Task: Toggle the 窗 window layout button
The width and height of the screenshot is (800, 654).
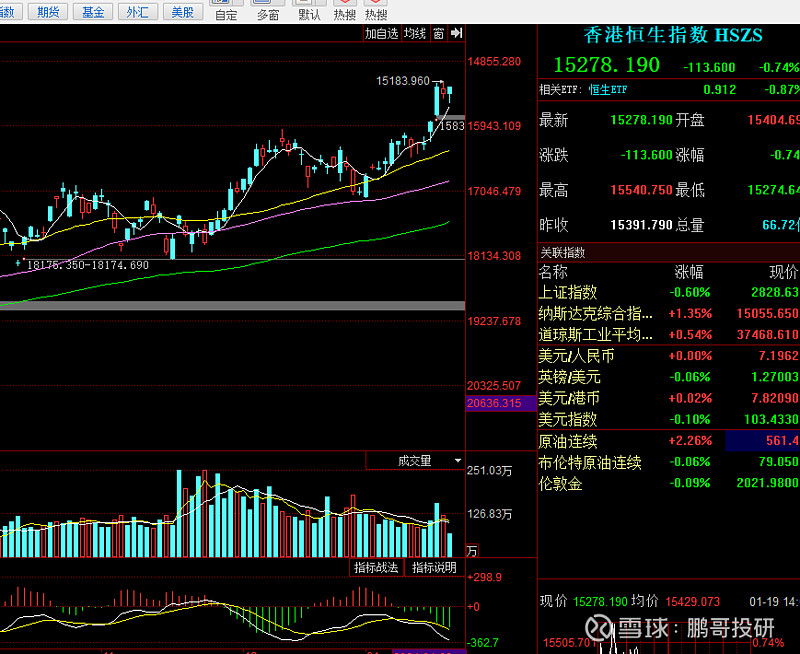Action: [x=439, y=34]
